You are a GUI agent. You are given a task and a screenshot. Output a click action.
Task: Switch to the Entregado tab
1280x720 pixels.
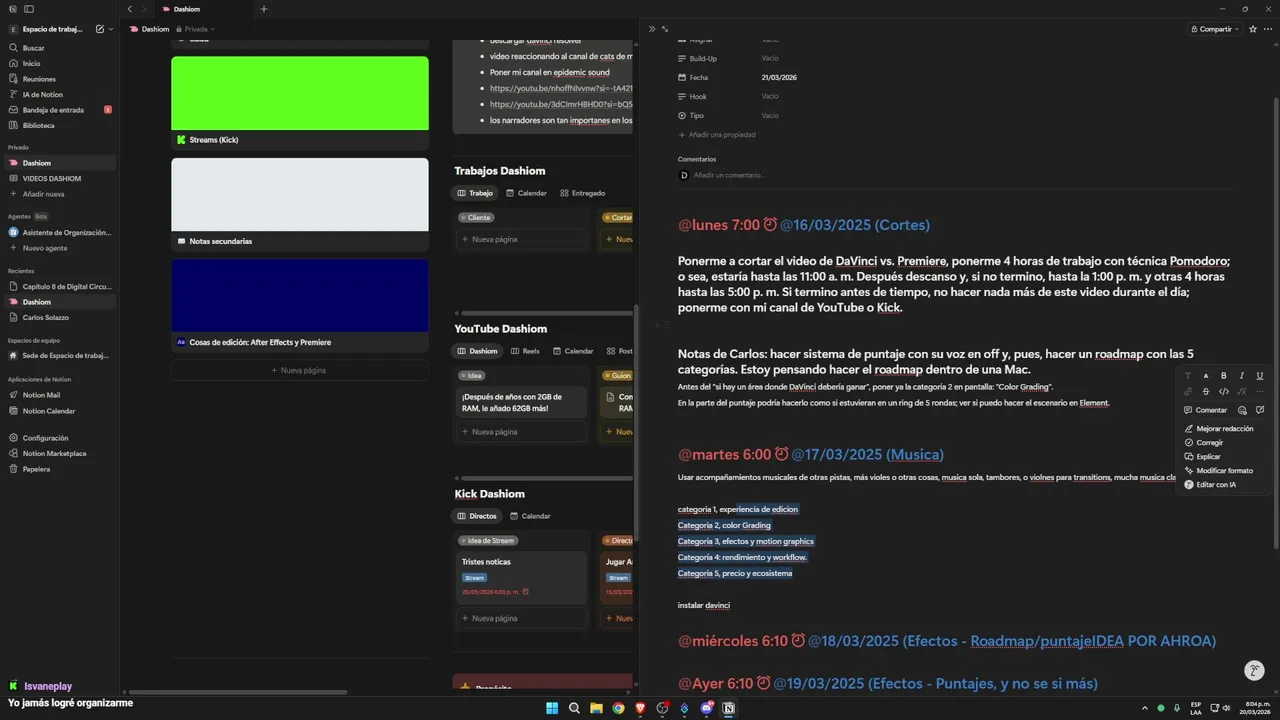click(x=582, y=193)
